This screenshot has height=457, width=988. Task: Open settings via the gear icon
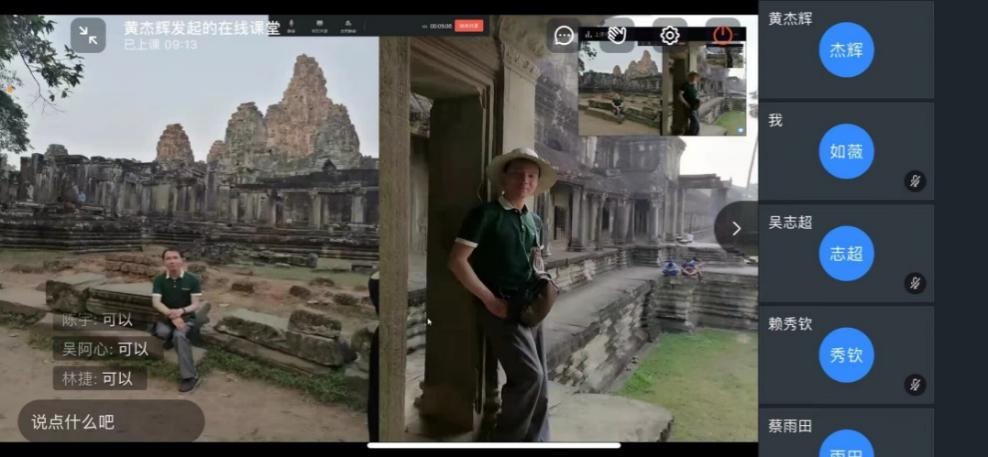pyautogui.click(x=670, y=35)
